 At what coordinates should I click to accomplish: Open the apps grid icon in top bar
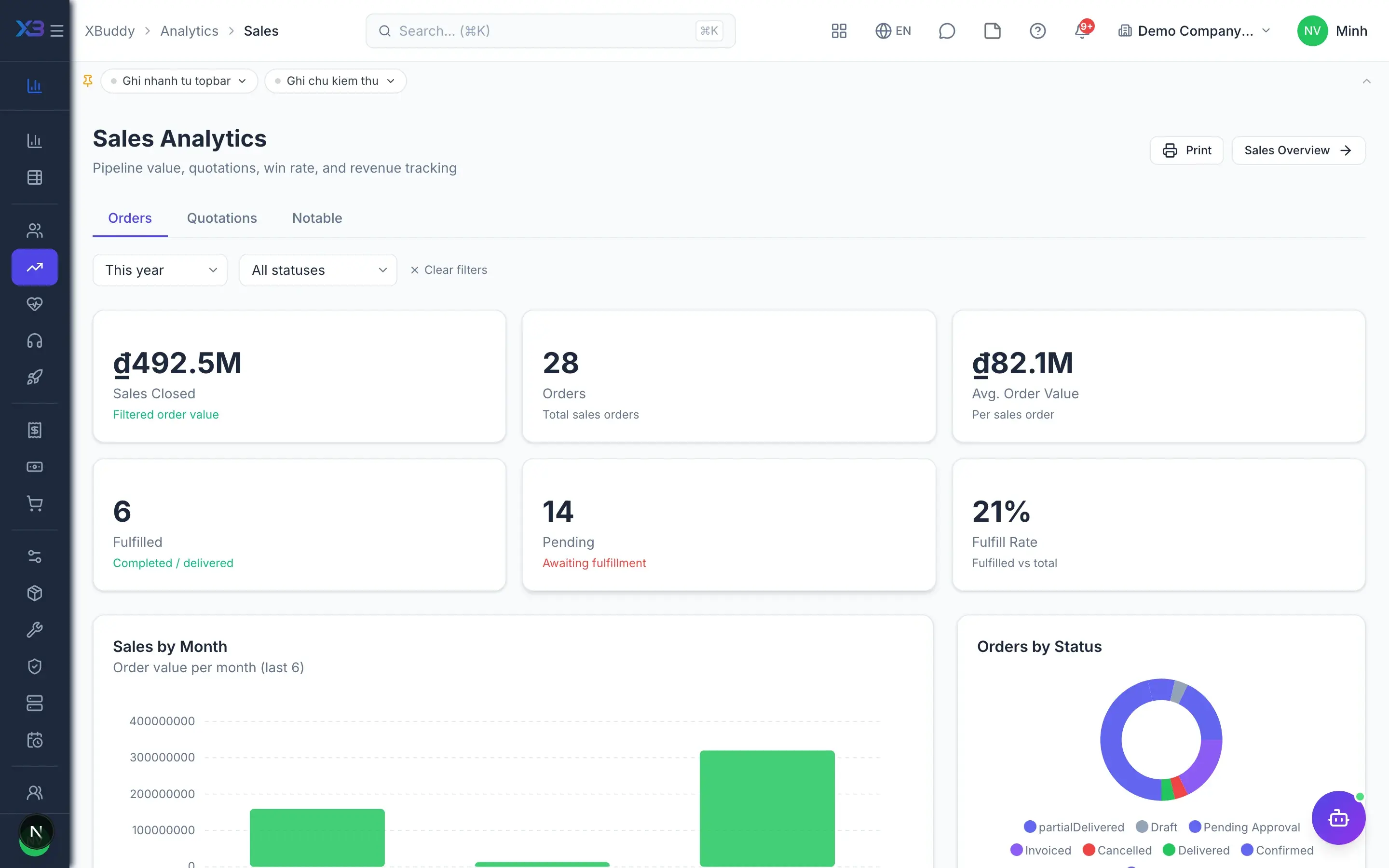click(x=839, y=30)
